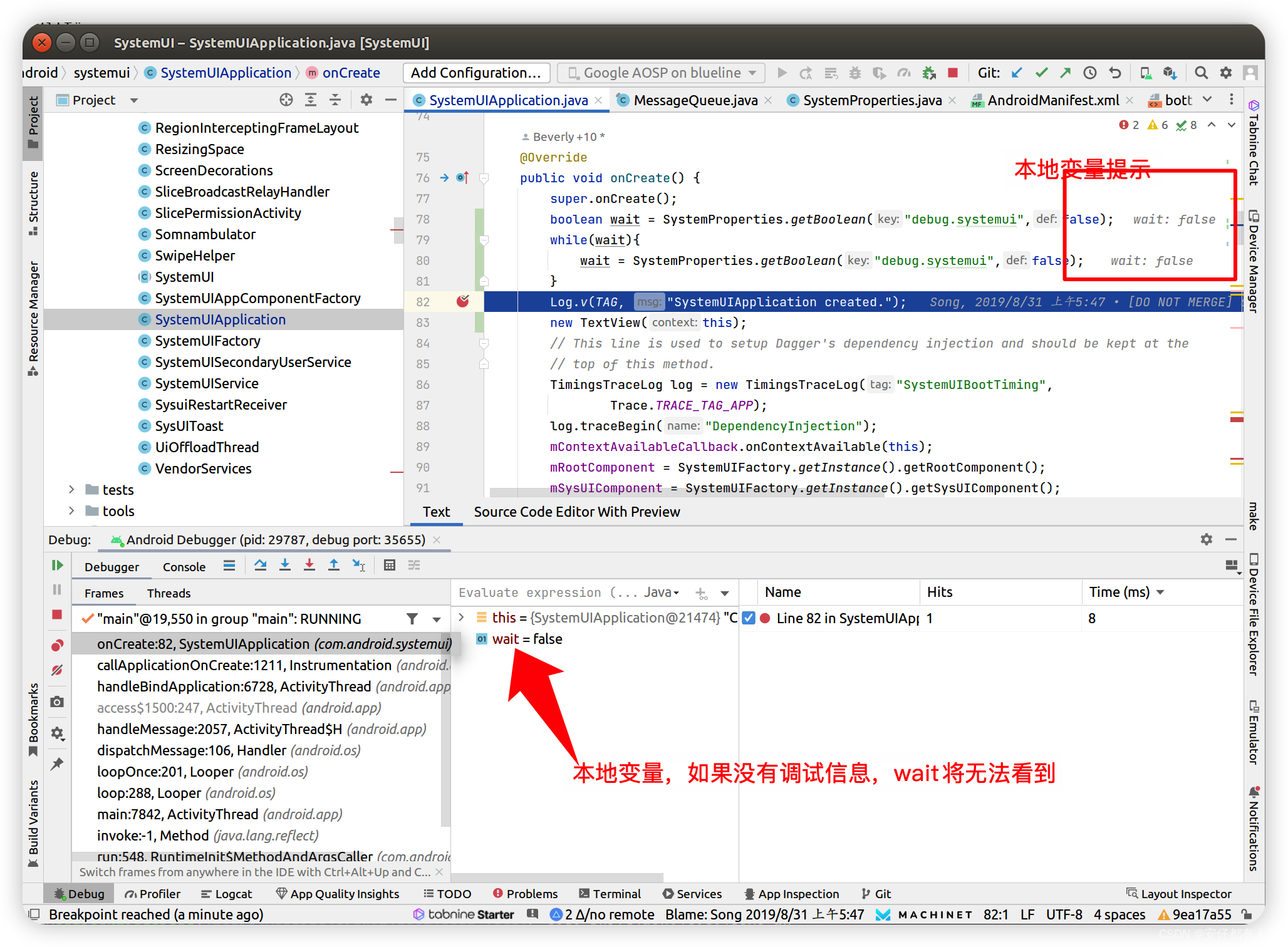Toggle breakpoint on line 82 gutter
The height and width of the screenshot is (947, 1288).
463,302
